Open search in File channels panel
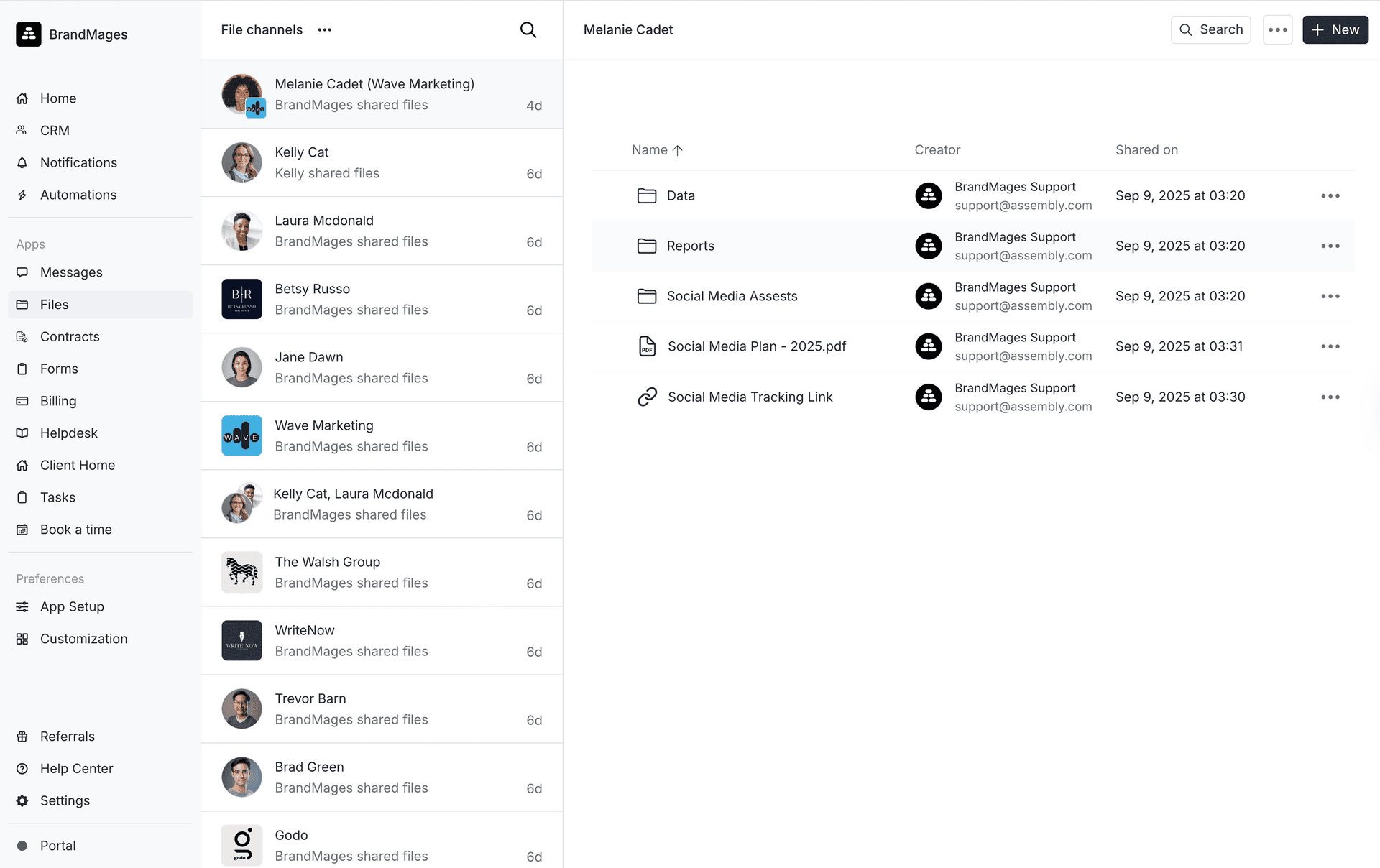This screenshot has width=1380, height=868. [x=528, y=29]
